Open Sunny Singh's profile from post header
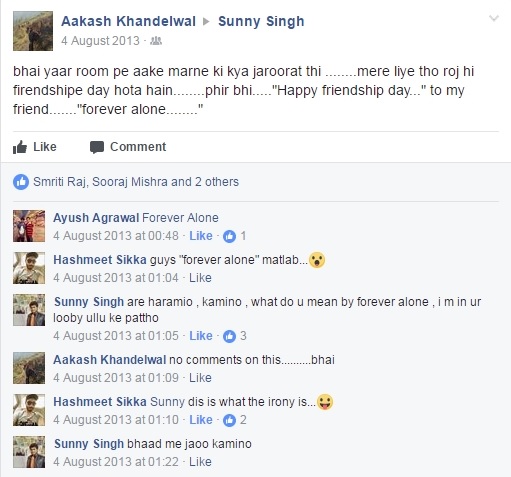Image resolution: width=511 pixels, height=477 pixels. (x=261, y=21)
